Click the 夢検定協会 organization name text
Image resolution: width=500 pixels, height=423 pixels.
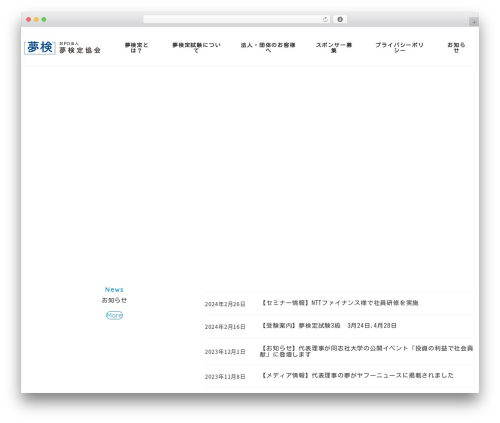(x=80, y=50)
